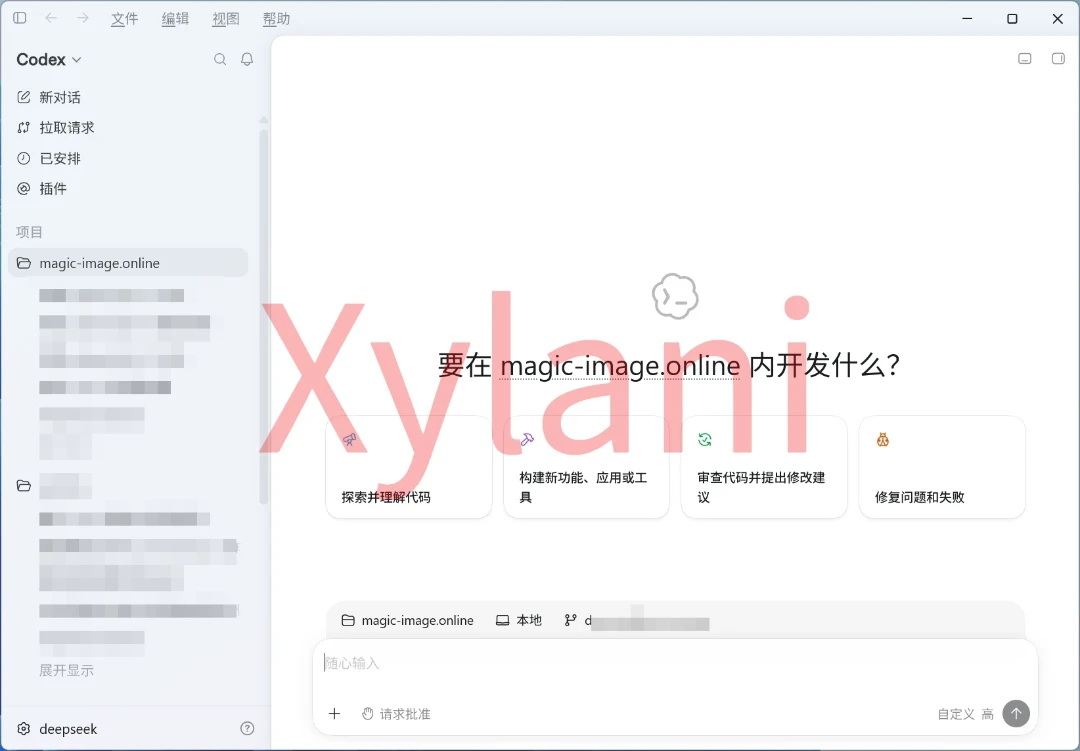Toggle the bottom panel icon
1080x751 pixels.
point(1025,59)
